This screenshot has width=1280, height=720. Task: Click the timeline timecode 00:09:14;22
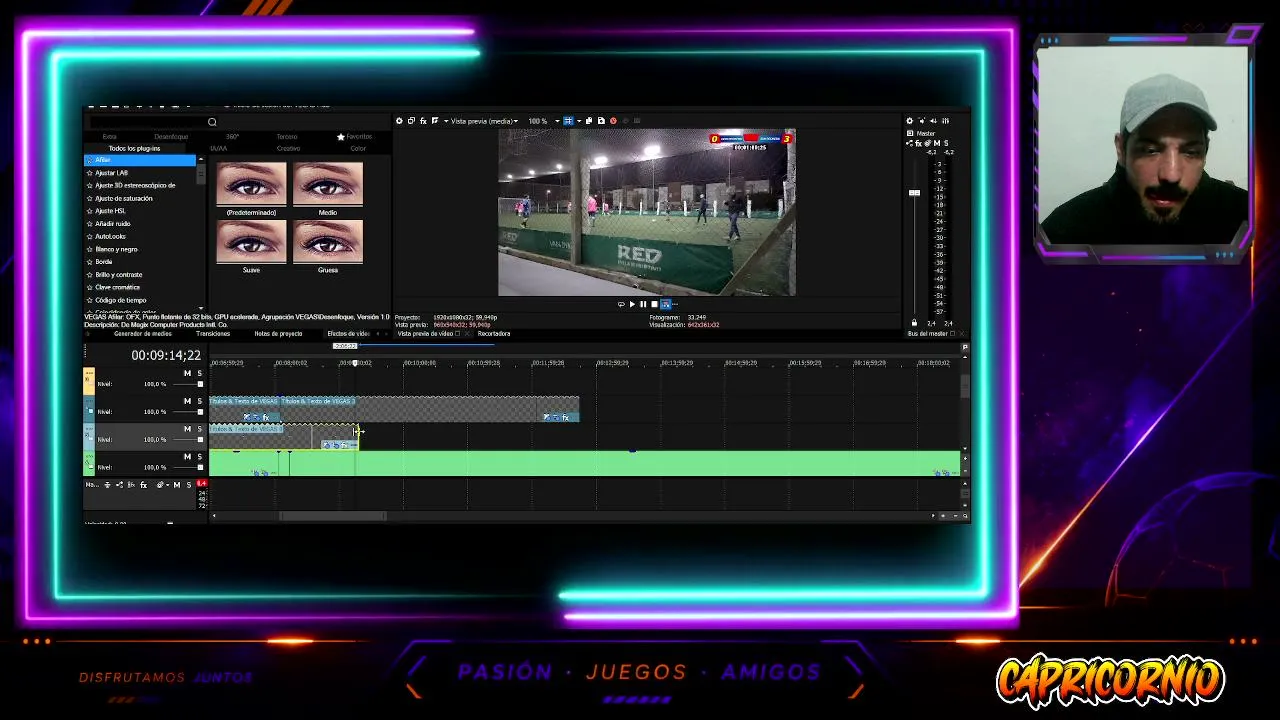click(166, 355)
